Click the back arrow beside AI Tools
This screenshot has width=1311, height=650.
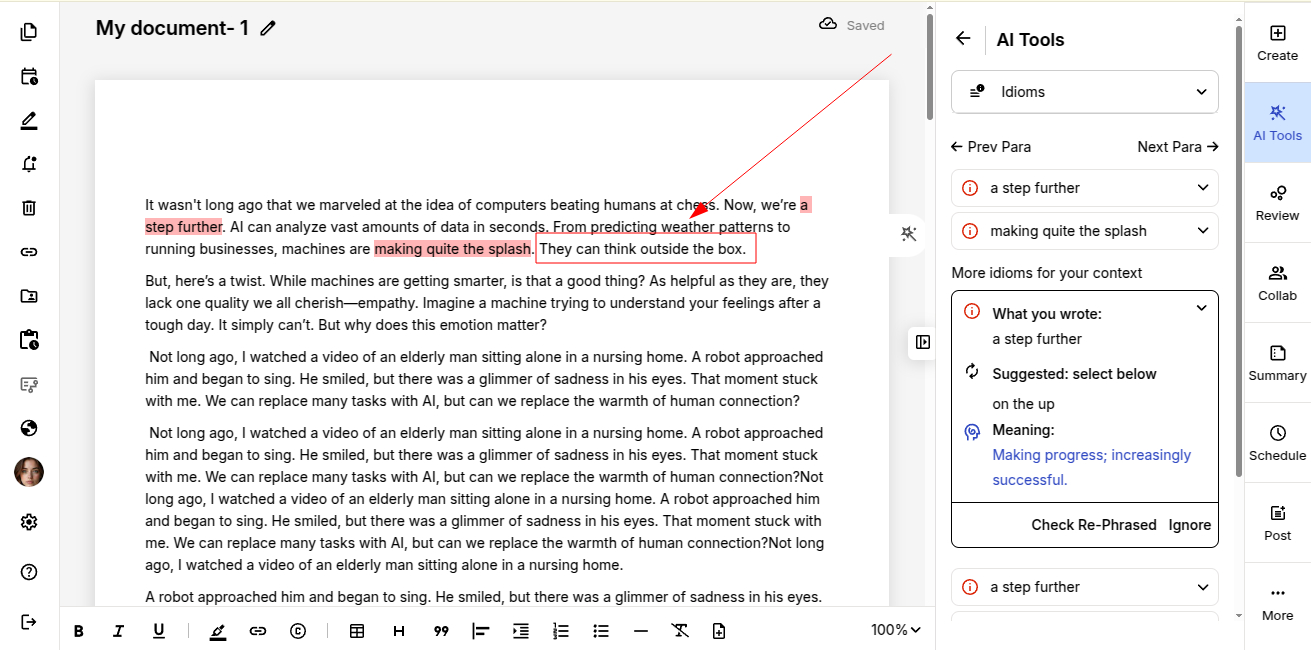[x=963, y=39]
